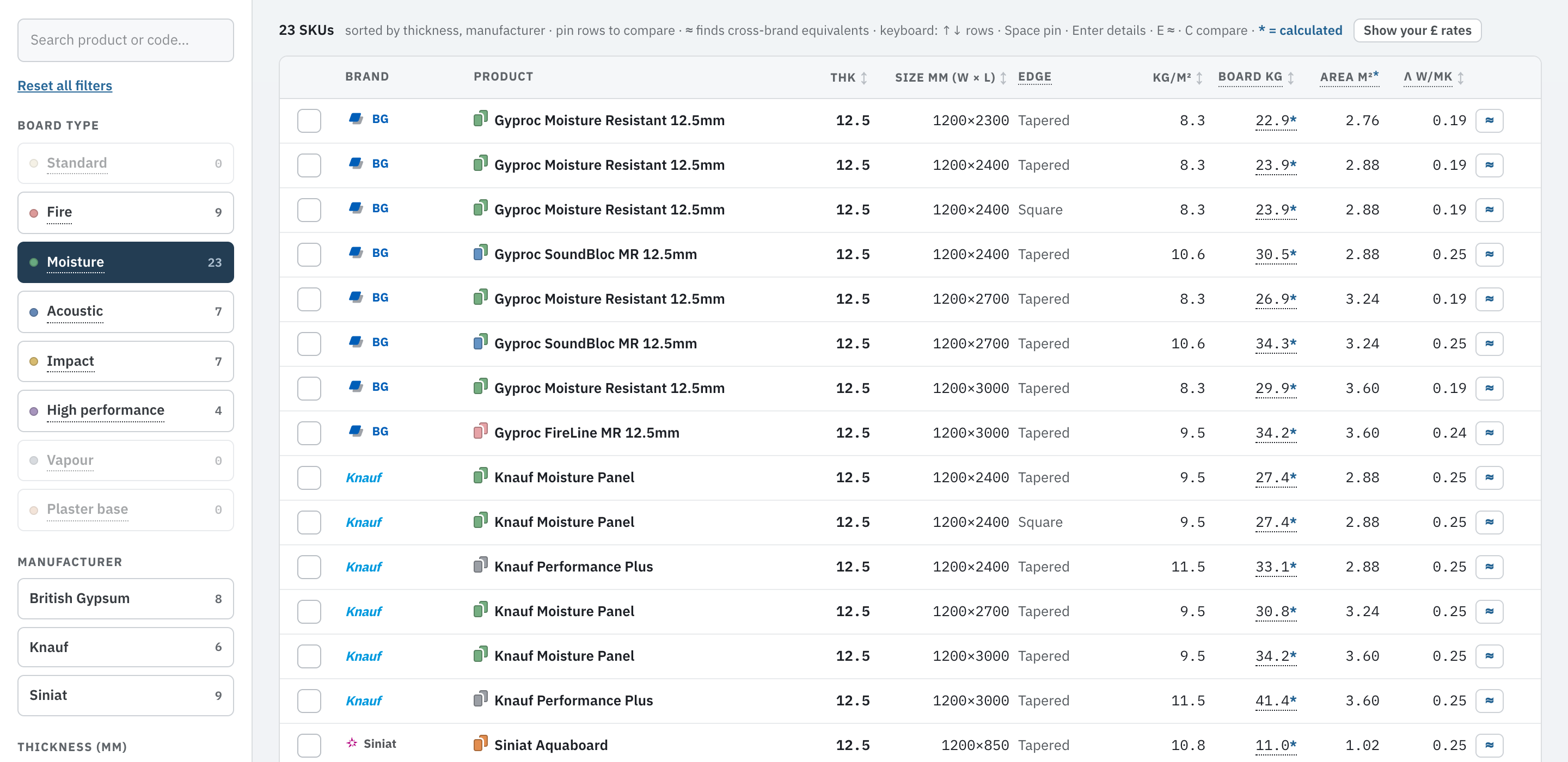1568x762 pixels.
Task: Click the EDGE column header
Action: point(1034,77)
